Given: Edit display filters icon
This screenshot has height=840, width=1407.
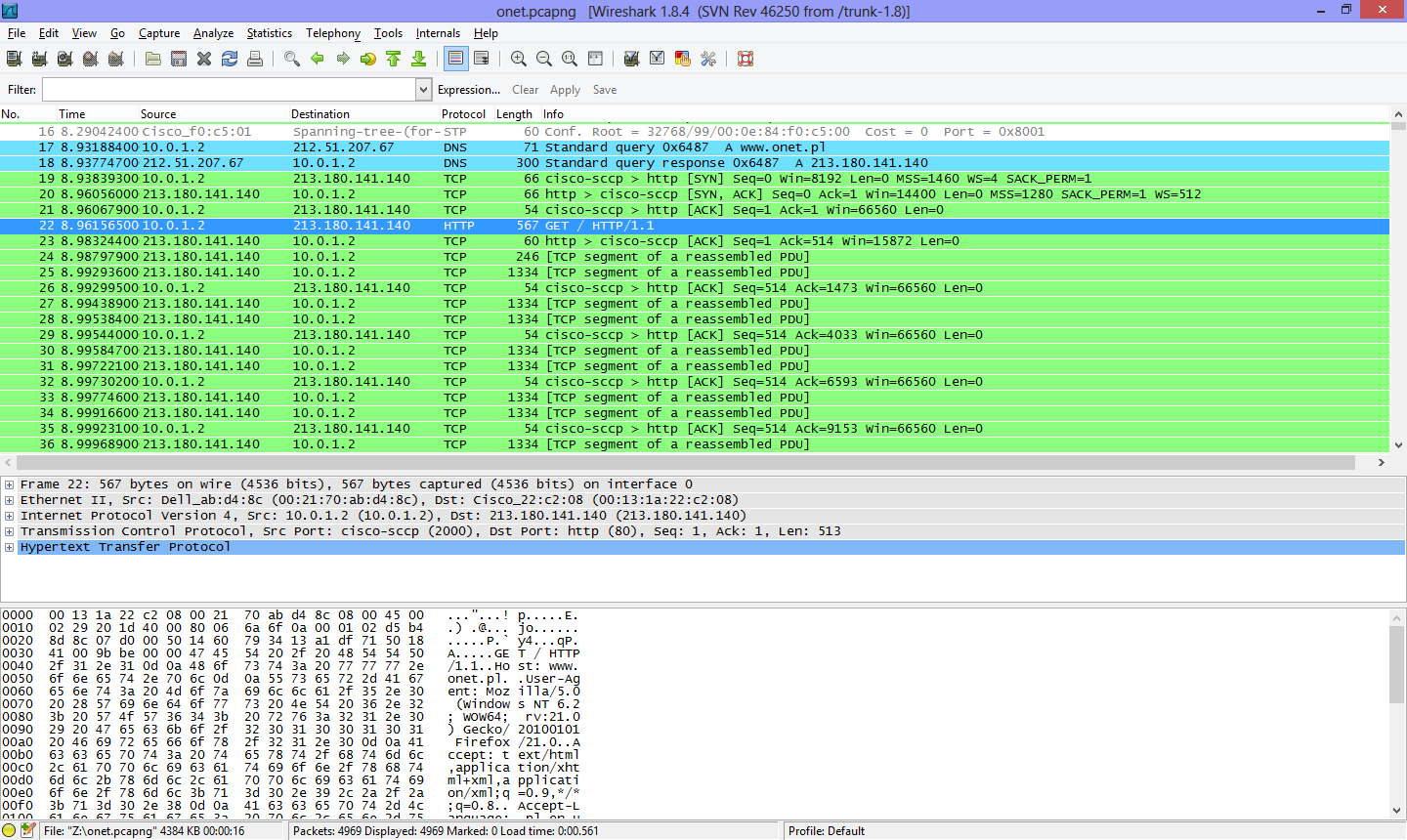Looking at the screenshot, I should [658, 59].
